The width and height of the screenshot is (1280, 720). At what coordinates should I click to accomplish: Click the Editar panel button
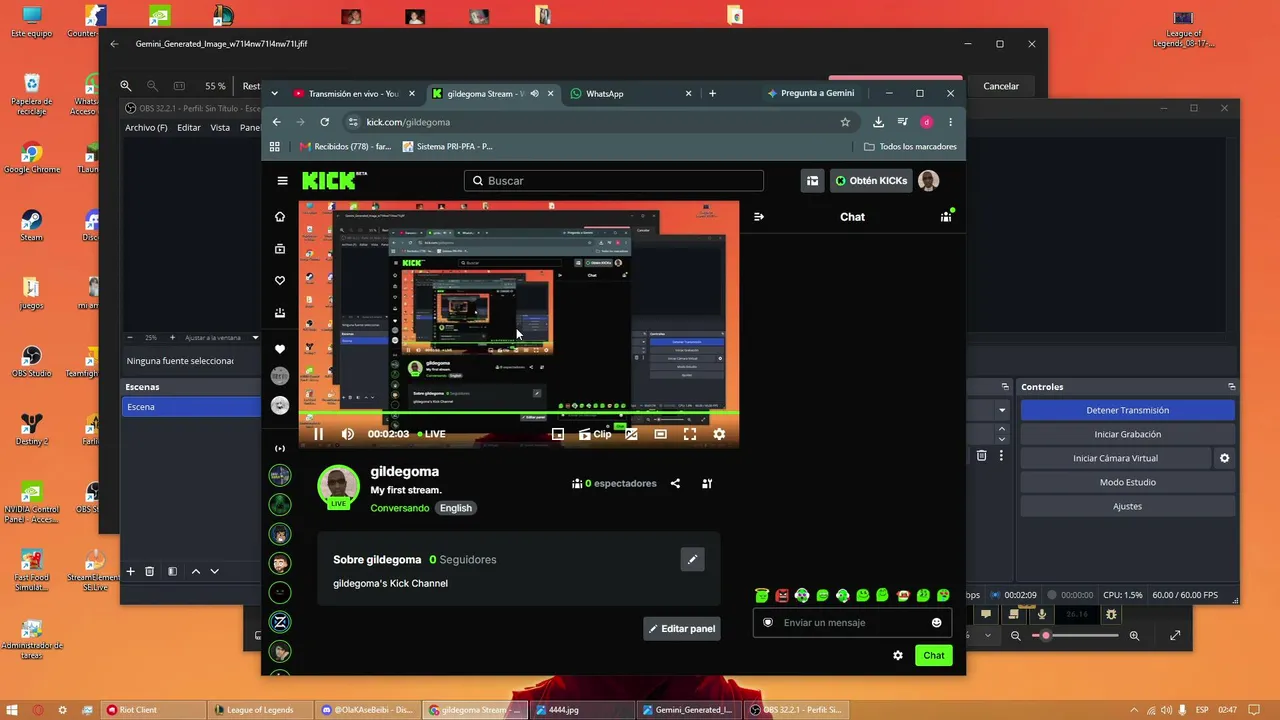tap(682, 629)
